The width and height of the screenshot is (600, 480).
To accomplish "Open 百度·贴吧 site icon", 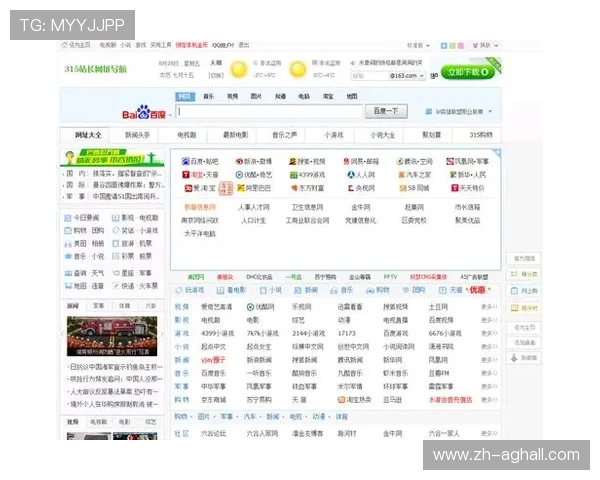I will pyautogui.click(x=186, y=162).
